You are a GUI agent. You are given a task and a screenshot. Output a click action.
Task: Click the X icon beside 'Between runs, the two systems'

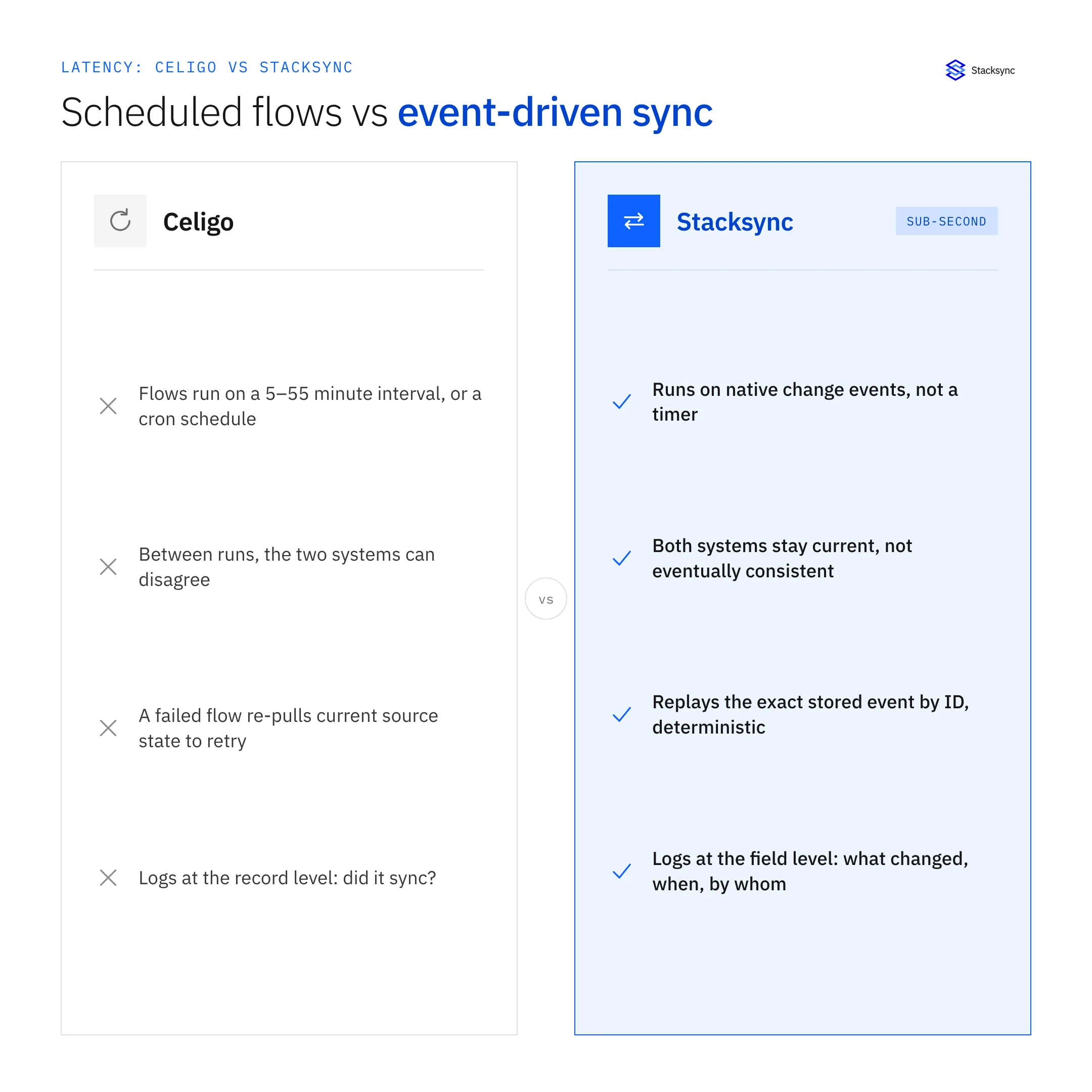tap(108, 566)
